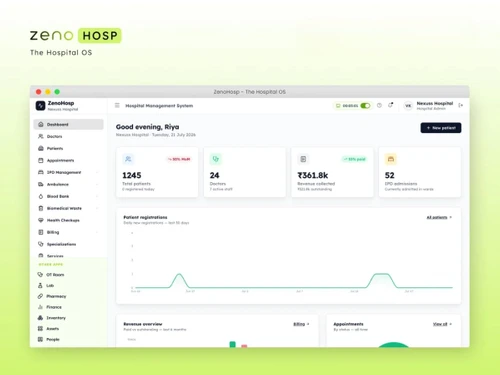Click the ₹361.8k revenue value
The height and width of the screenshot is (375, 500).
click(x=313, y=175)
